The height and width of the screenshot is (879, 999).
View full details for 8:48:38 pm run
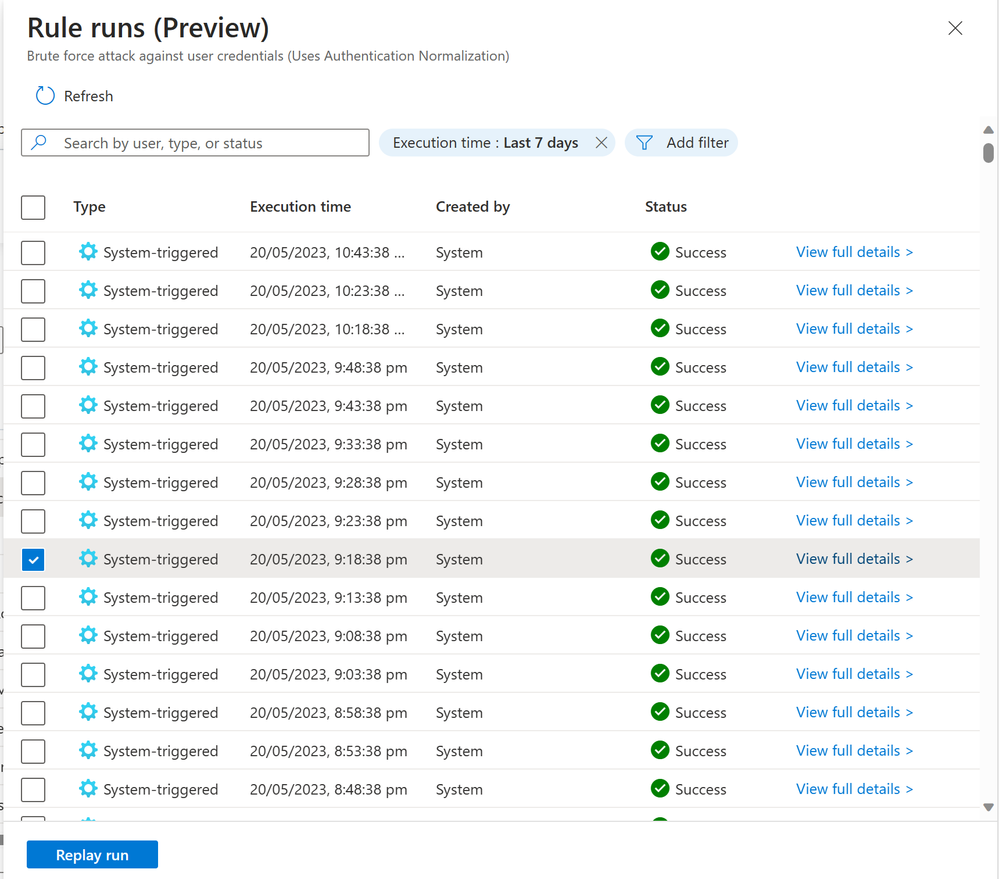(854, 789)
